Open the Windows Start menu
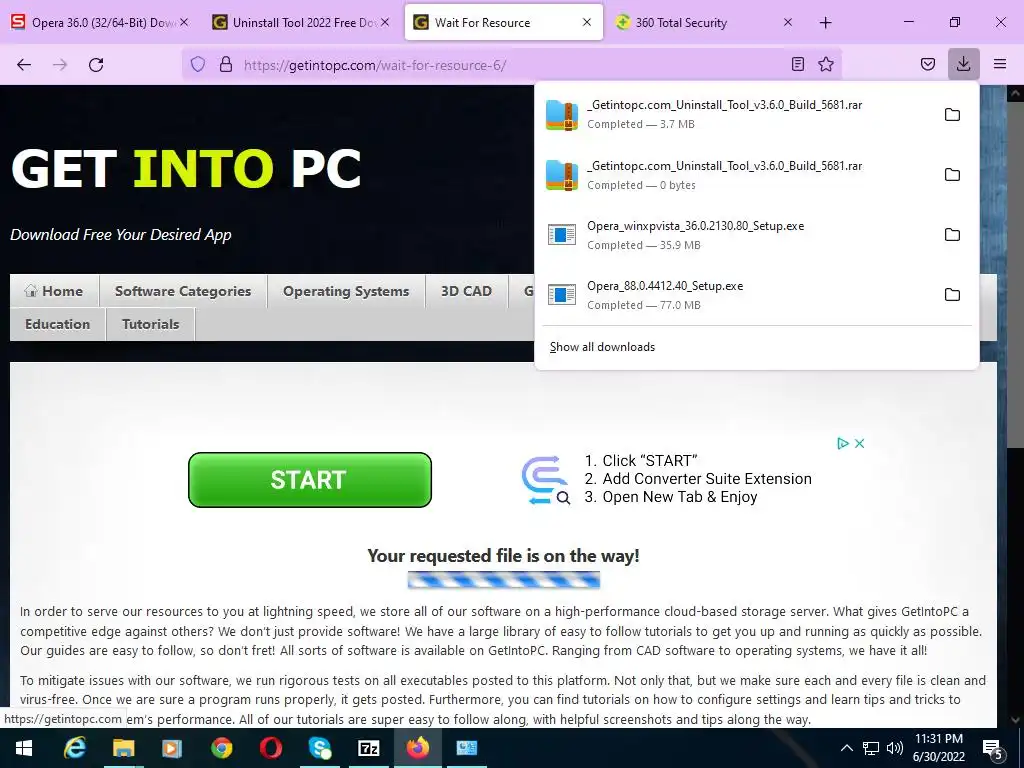Image resolution: width=1024 pixels, height=768 pixels. pos(24,748)
